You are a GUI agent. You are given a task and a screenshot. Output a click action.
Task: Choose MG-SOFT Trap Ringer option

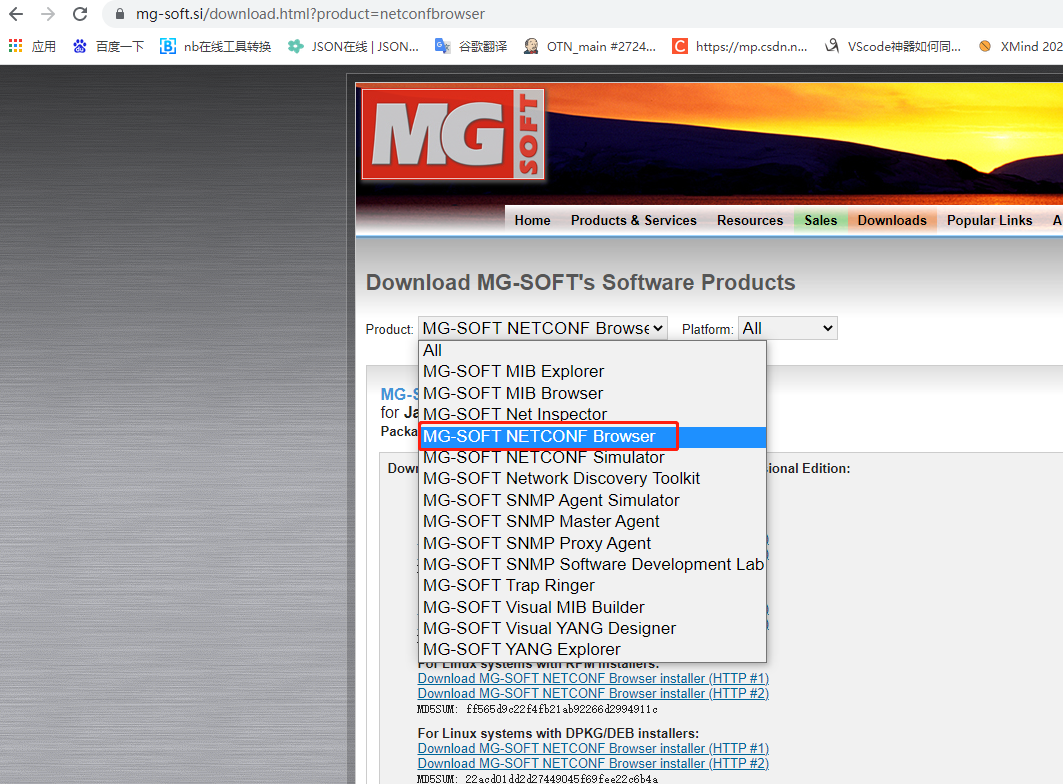coord(593,586)
